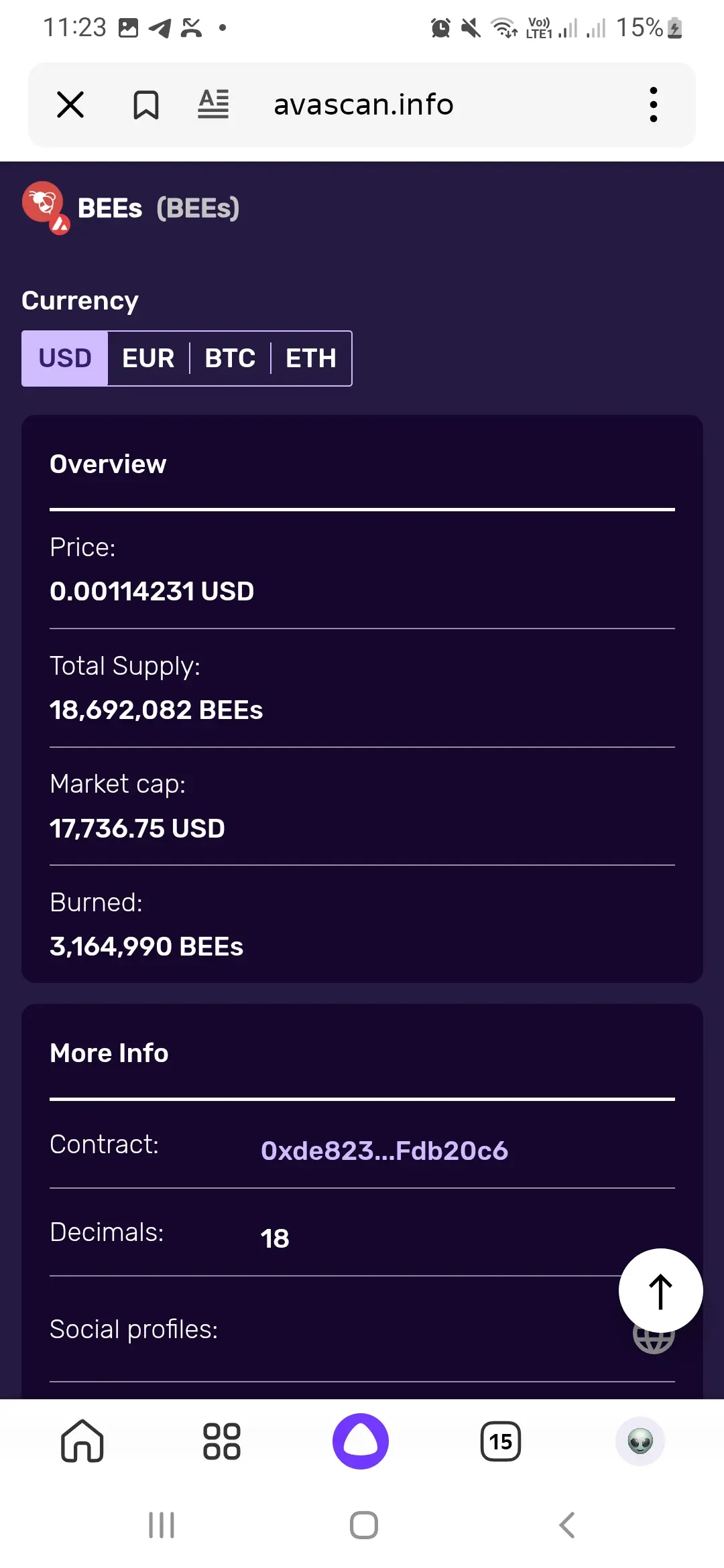Open the 15 open tabs switcher
This screenshot has width=724, height=1568.
tap(501, 1441)
